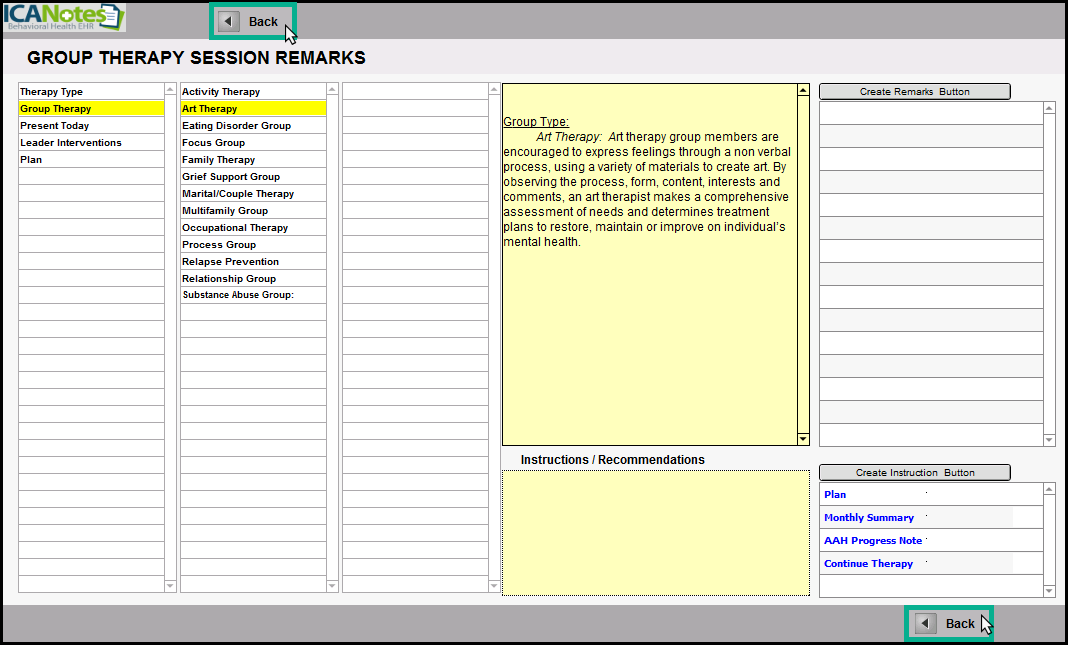Viewport: 1068px width, 645px height.
Task: Pick Relapse Prevention from the list
Action: pyautogui.click(x=230, y=262)
